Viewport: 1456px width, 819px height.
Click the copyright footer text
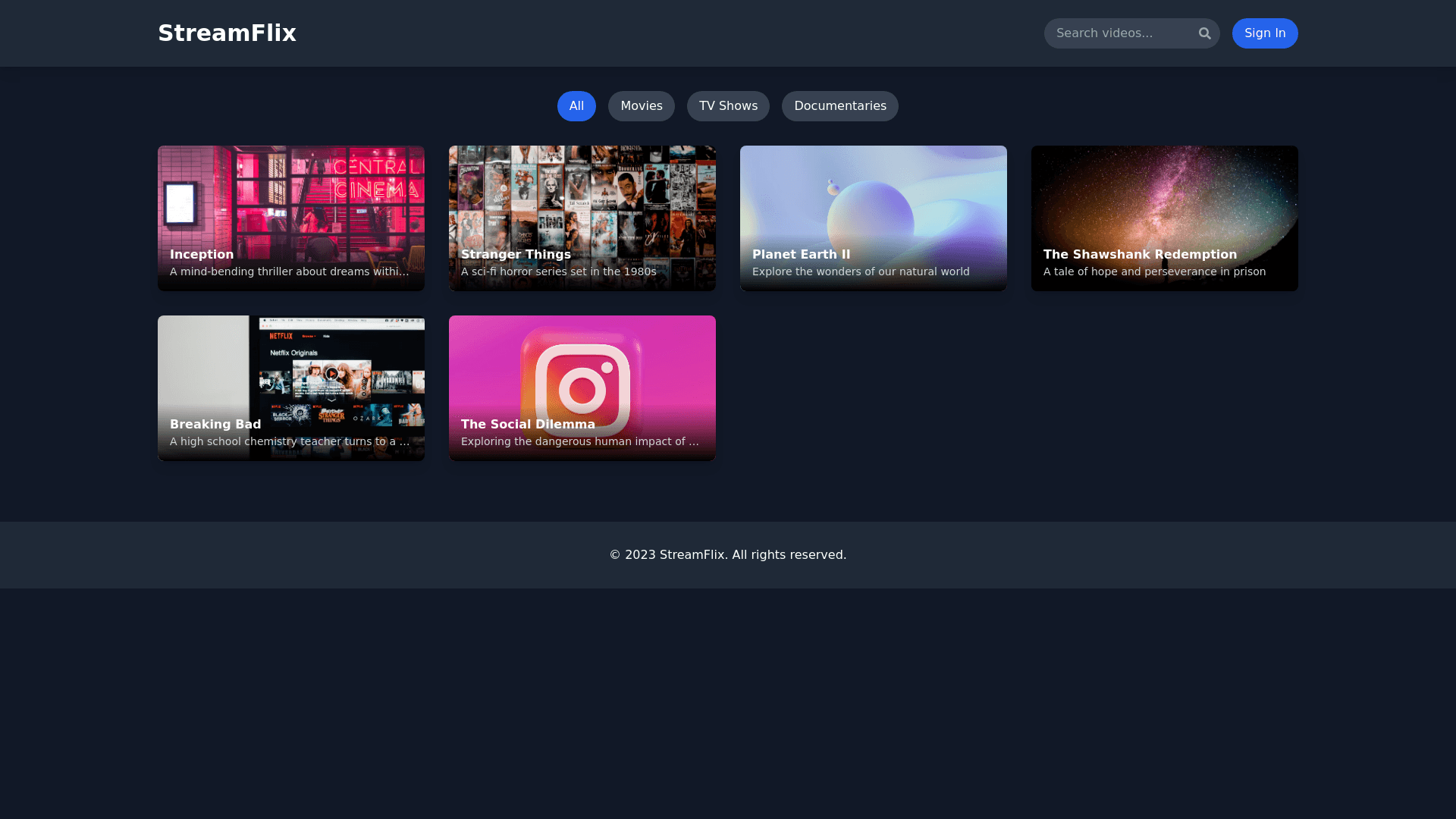pyautogui.click(x=727, y=554)
